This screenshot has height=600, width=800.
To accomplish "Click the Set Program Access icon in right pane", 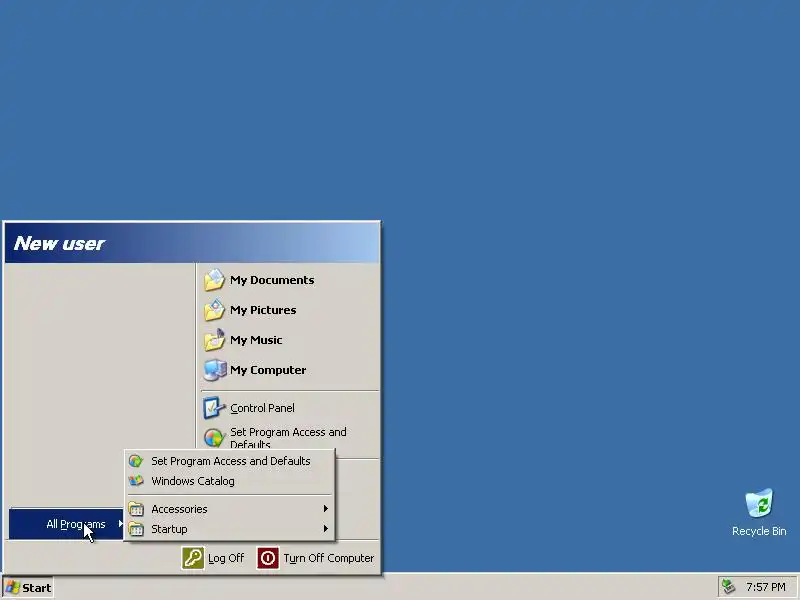I will pos(214,438).
